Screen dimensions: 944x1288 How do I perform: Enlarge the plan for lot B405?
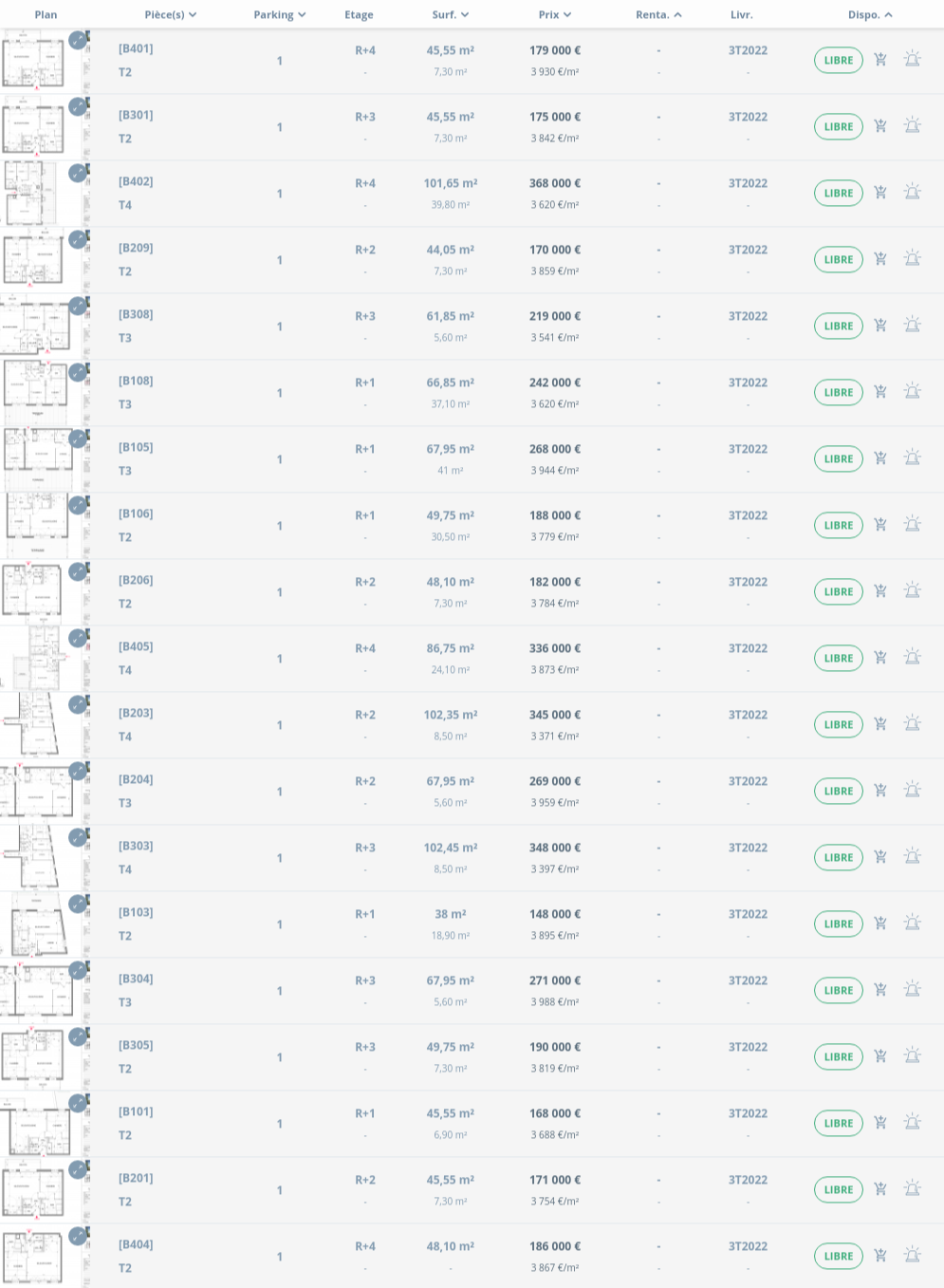[x=78, y=638]
